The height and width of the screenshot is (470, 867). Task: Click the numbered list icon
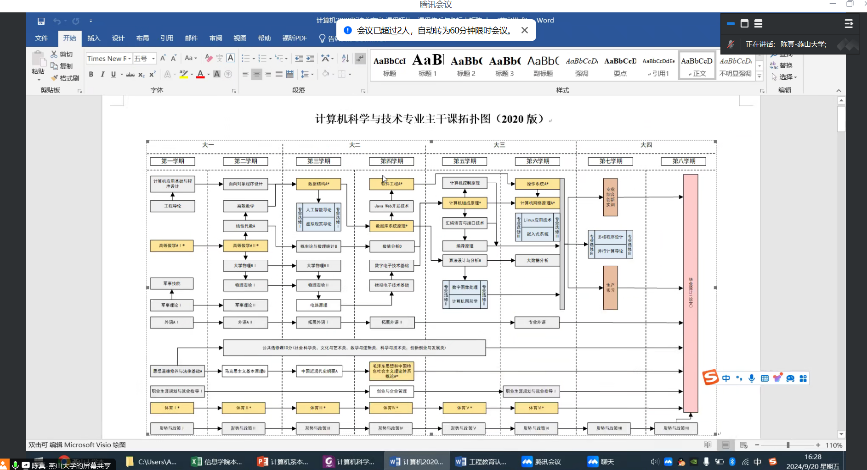[x=263, y=58]
